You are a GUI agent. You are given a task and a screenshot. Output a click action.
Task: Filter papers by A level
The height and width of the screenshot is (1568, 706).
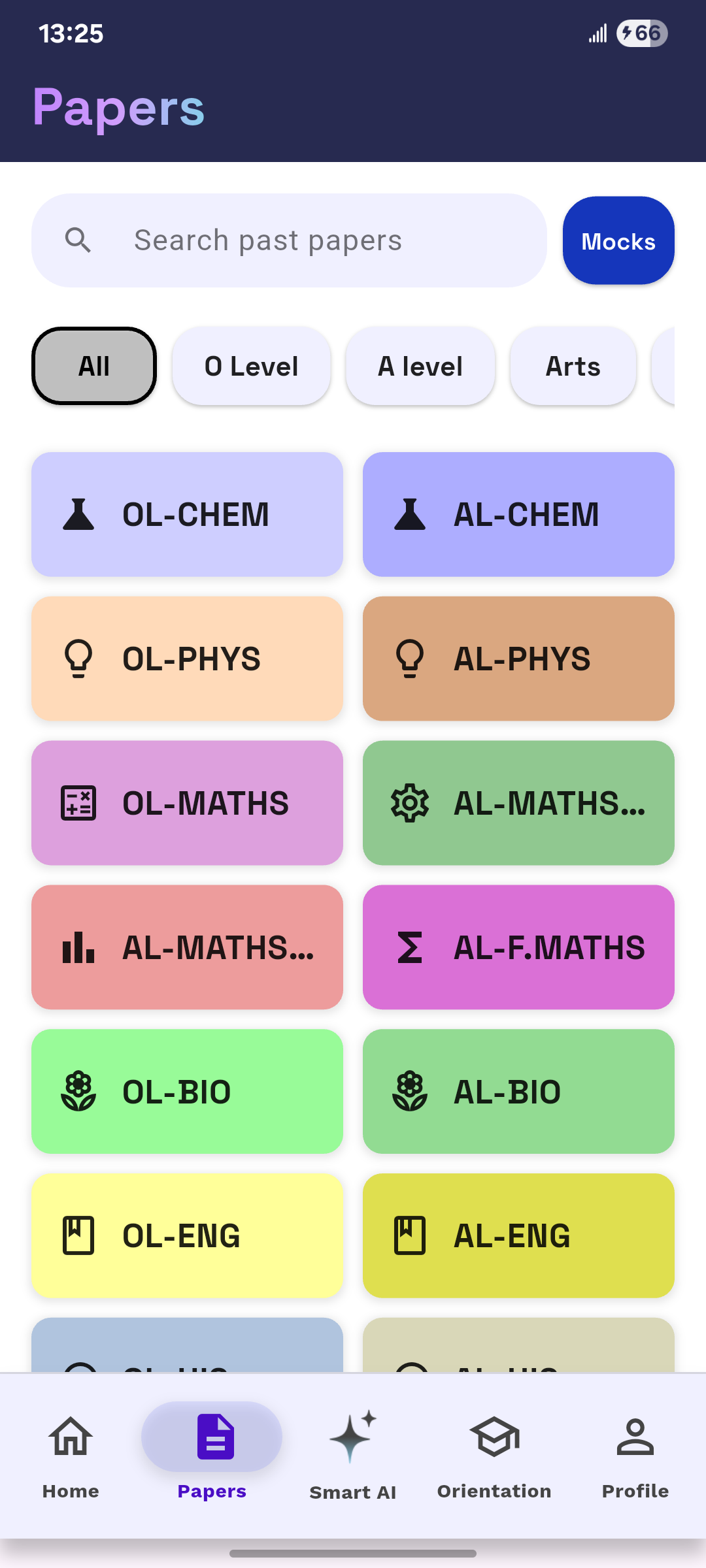point(420,366)
